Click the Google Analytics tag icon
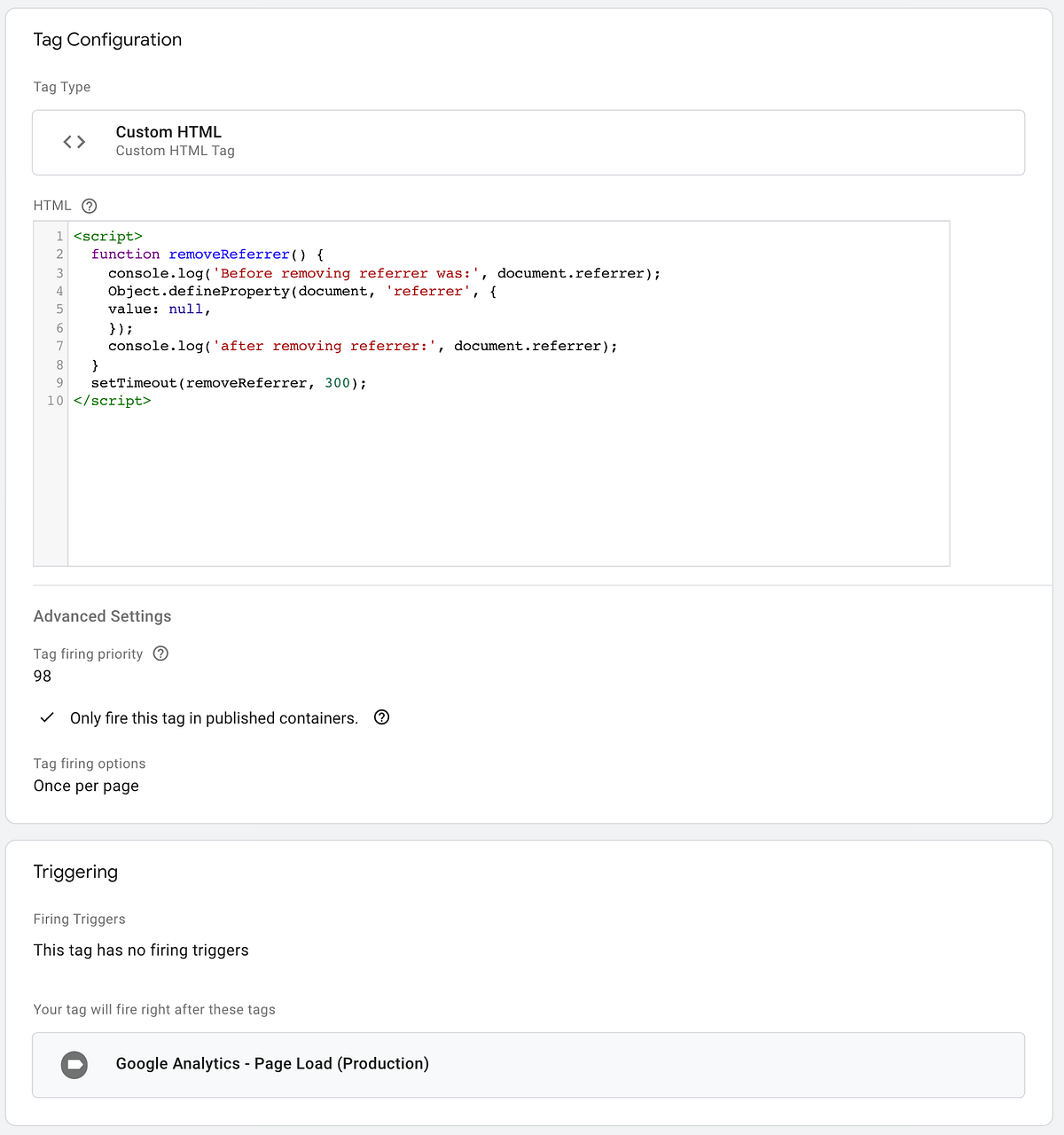Image resolution: width=1064 pixels, height=1135 pixels. point(74,1065)
